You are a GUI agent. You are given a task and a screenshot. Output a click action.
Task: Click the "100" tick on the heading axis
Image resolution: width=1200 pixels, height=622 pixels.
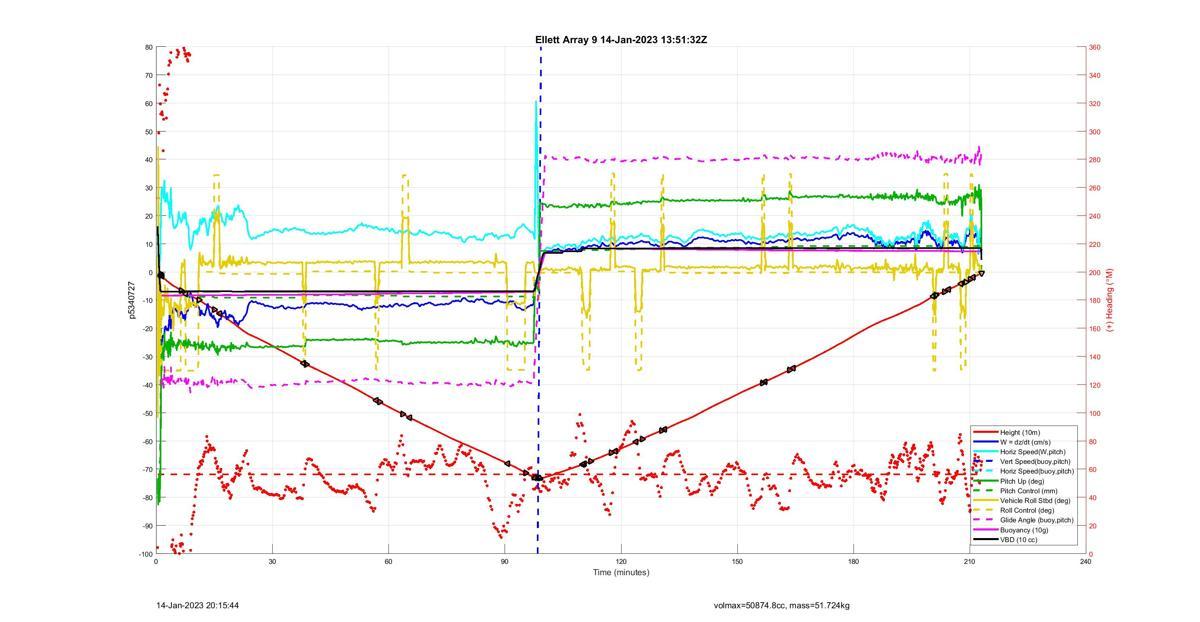(1095, 413)
